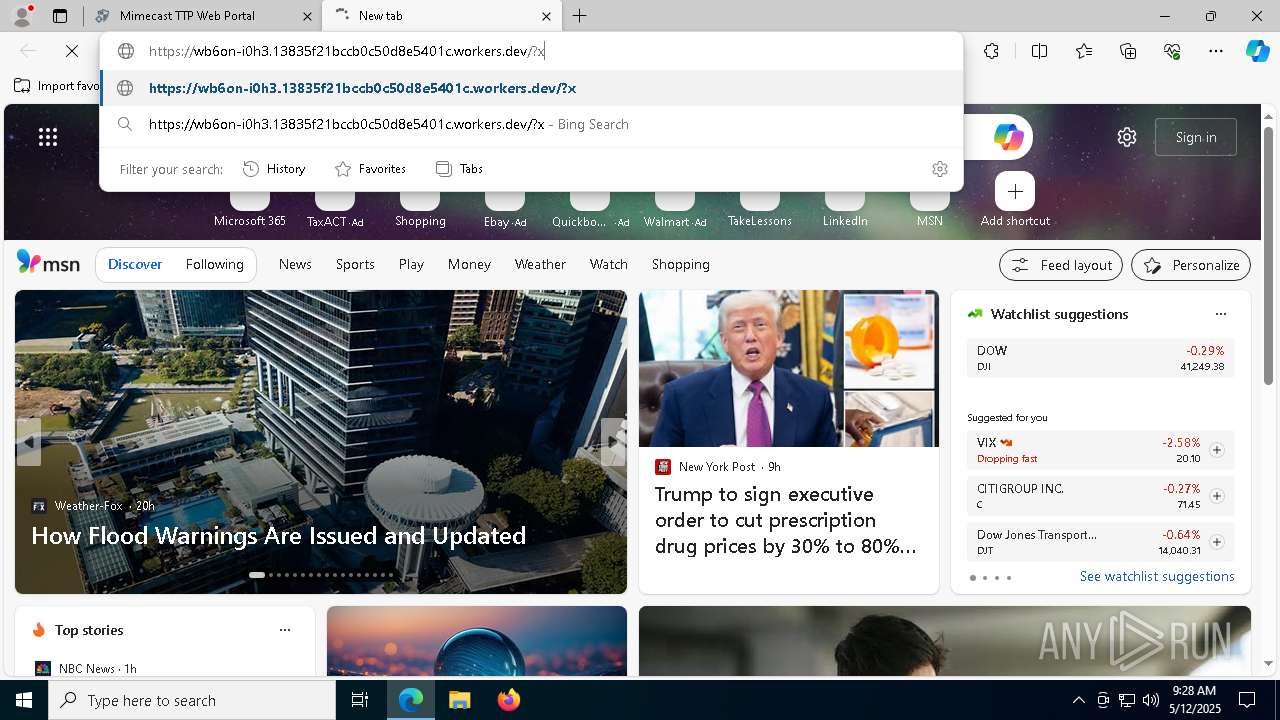Click the Sign in button

1196,137
